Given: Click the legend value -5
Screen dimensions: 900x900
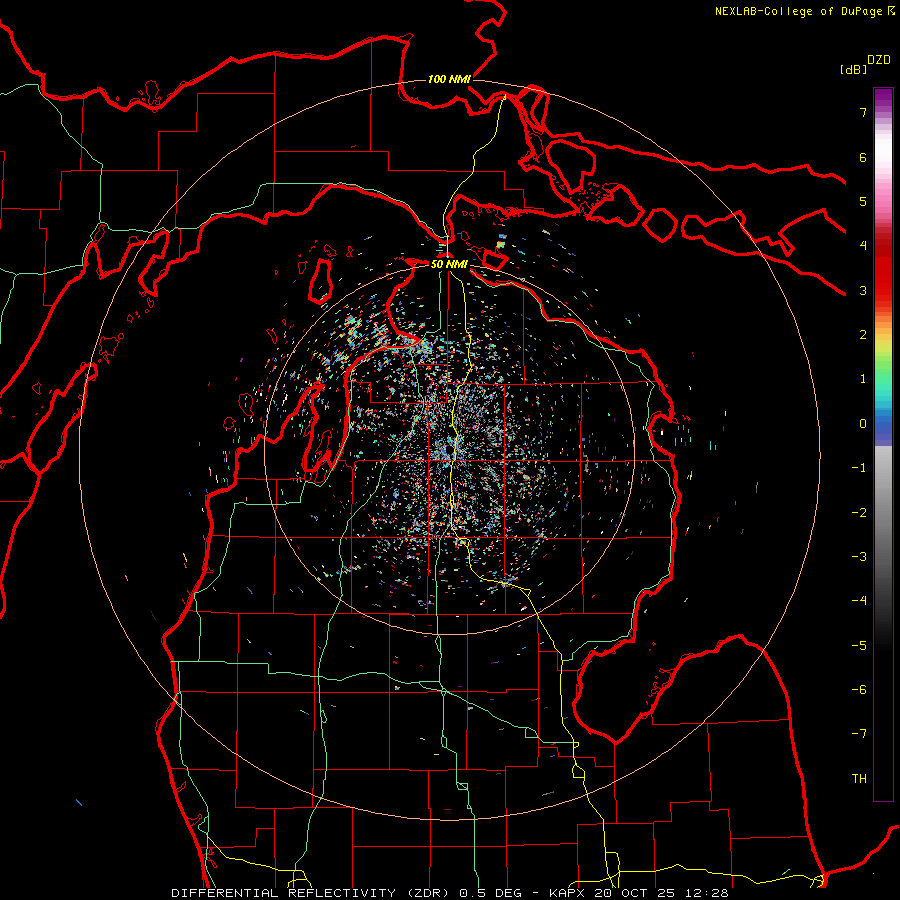Looking at the screenshot, I should 859,646.
